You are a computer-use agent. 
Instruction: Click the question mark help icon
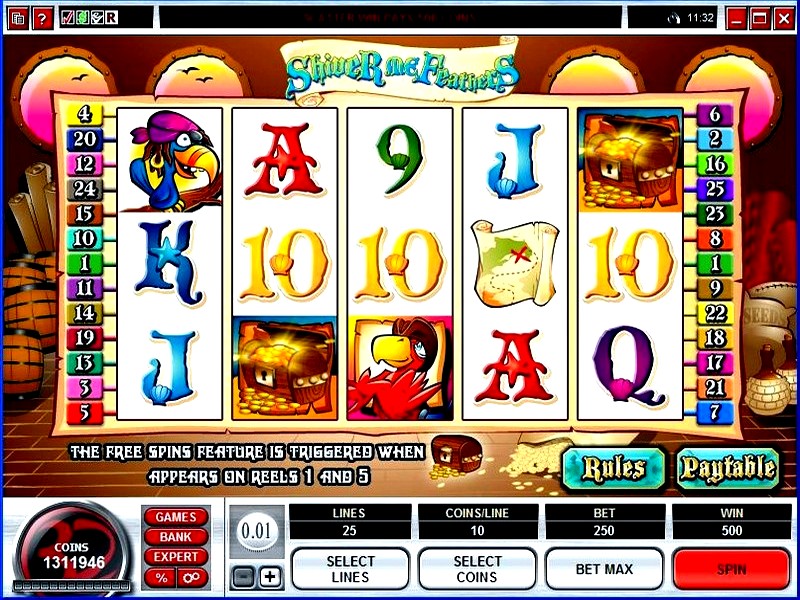42,19
